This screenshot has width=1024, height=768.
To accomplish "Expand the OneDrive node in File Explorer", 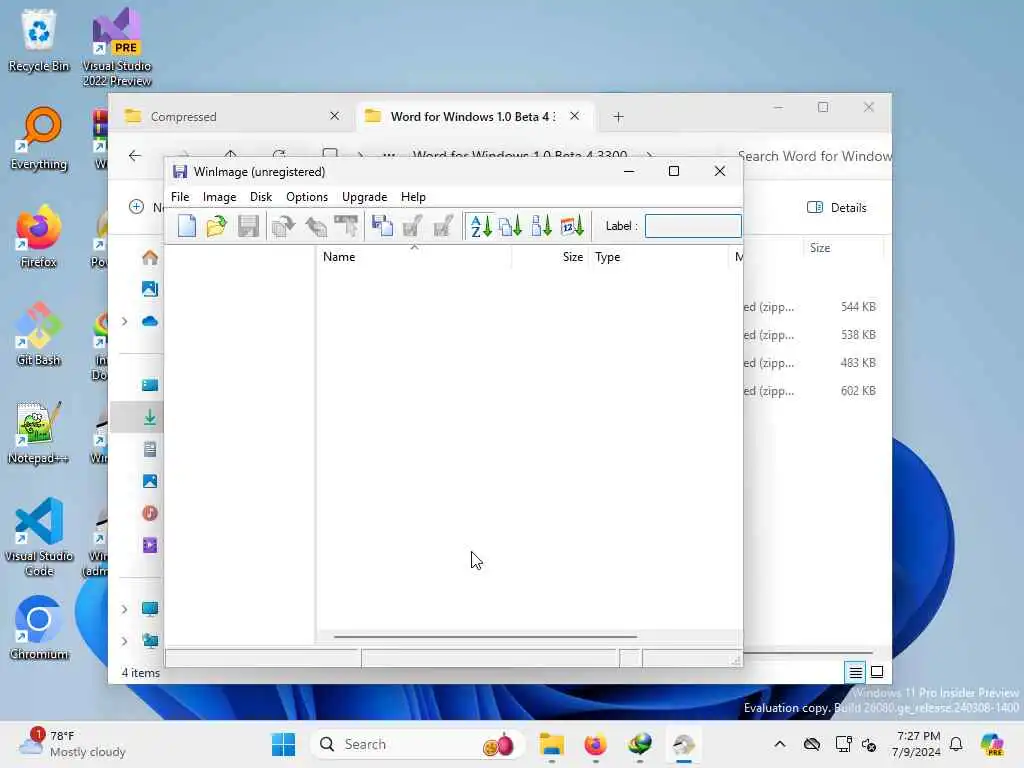I will pyautogui.click(x=124, y=321).
